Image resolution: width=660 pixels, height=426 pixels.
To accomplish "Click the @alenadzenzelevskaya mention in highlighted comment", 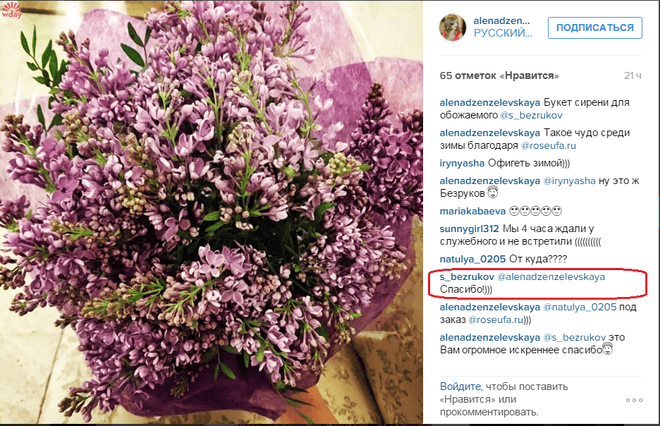I will [551, 277].
